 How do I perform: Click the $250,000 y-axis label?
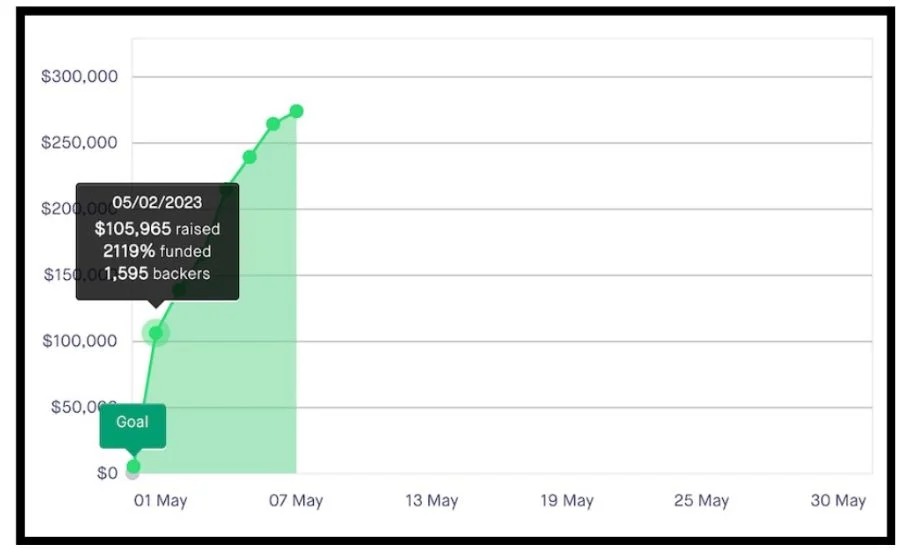point(80,143)
